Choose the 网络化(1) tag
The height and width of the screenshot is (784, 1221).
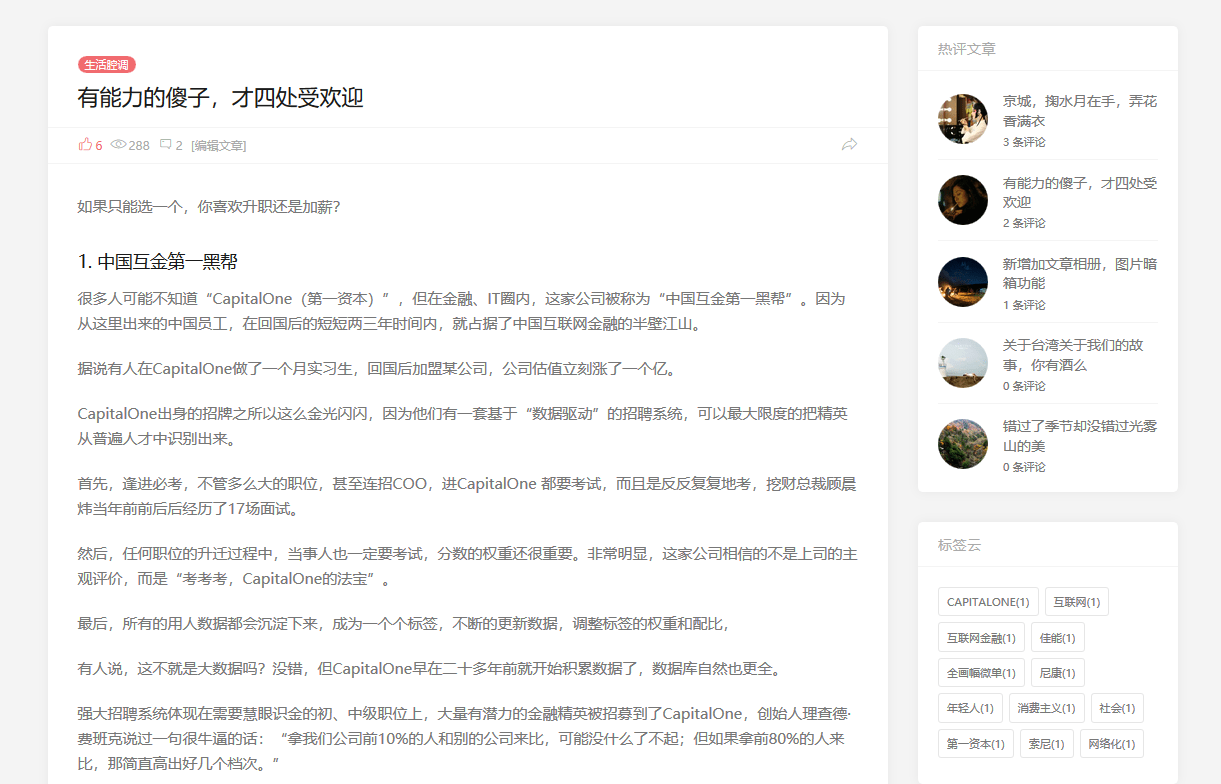coord(1112,744)
